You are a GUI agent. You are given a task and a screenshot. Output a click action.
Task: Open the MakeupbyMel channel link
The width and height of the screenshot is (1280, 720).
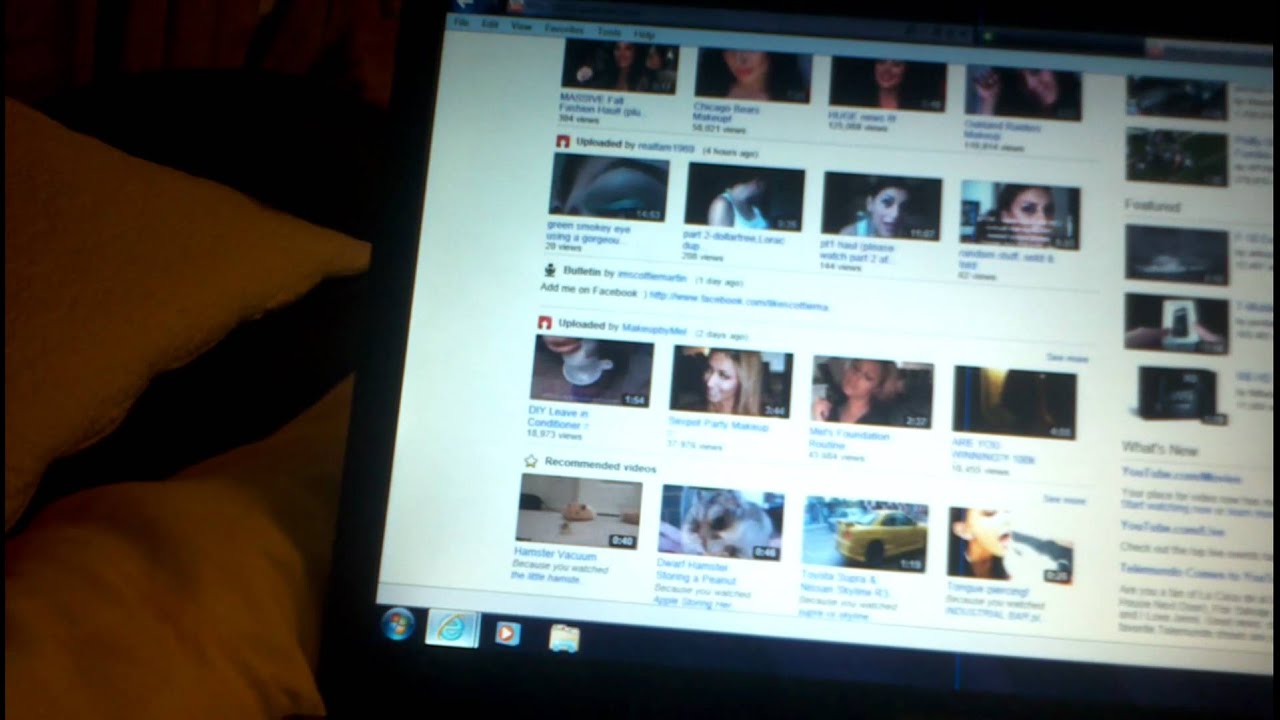click(654, 328)
